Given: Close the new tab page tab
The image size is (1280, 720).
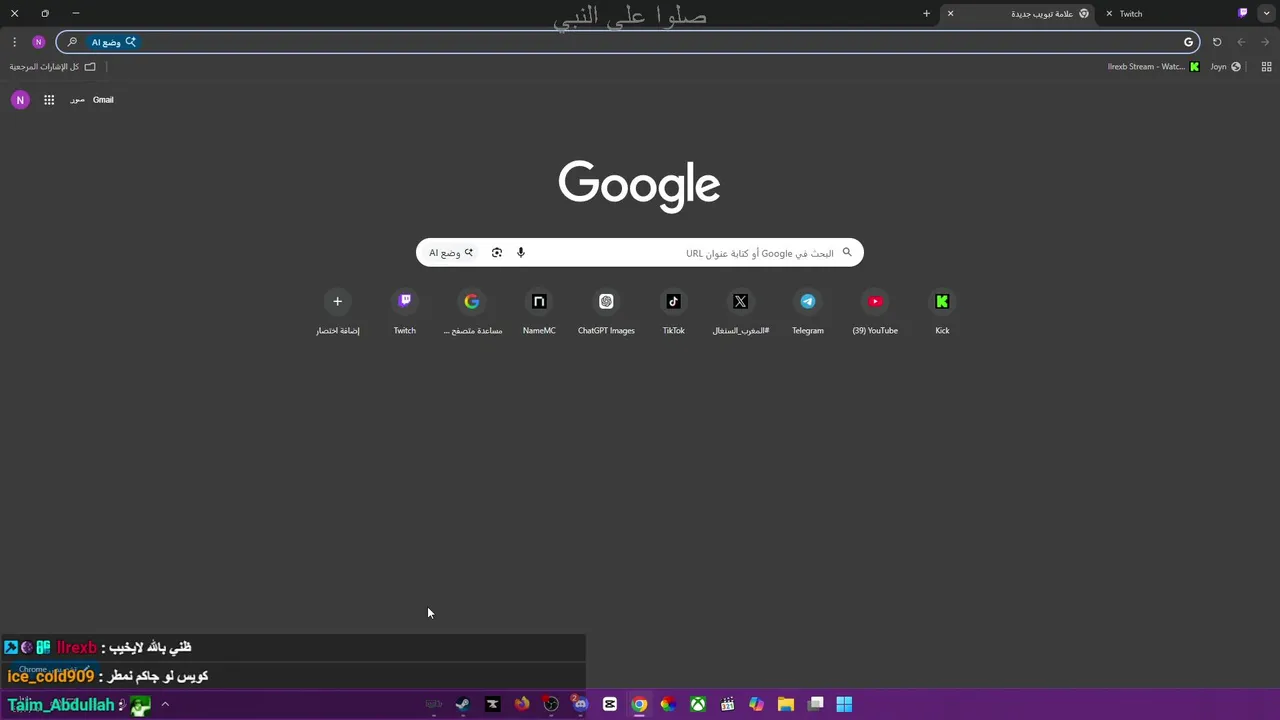Looking at the screenshot, I should pyautogui.click(x=950, y=14).
